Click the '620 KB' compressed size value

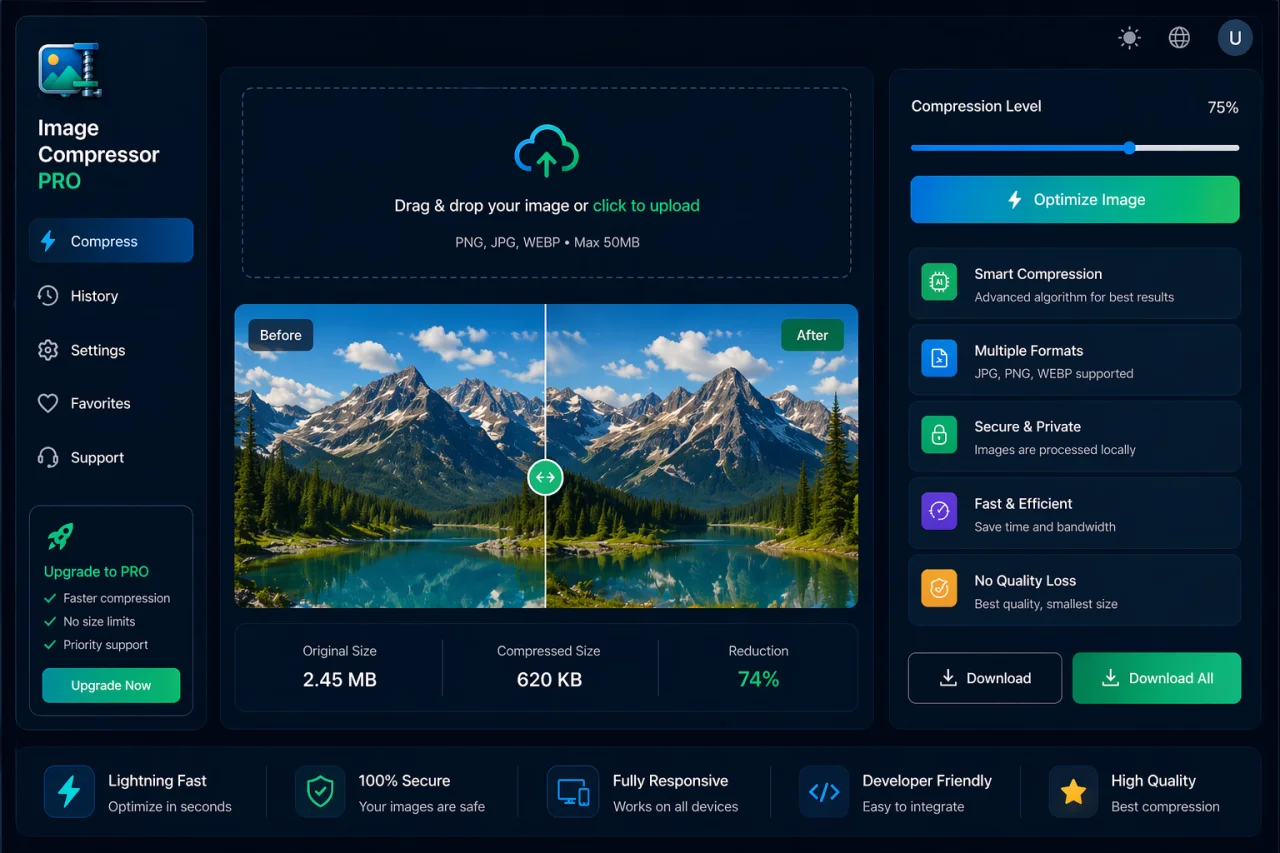point(549,679)
